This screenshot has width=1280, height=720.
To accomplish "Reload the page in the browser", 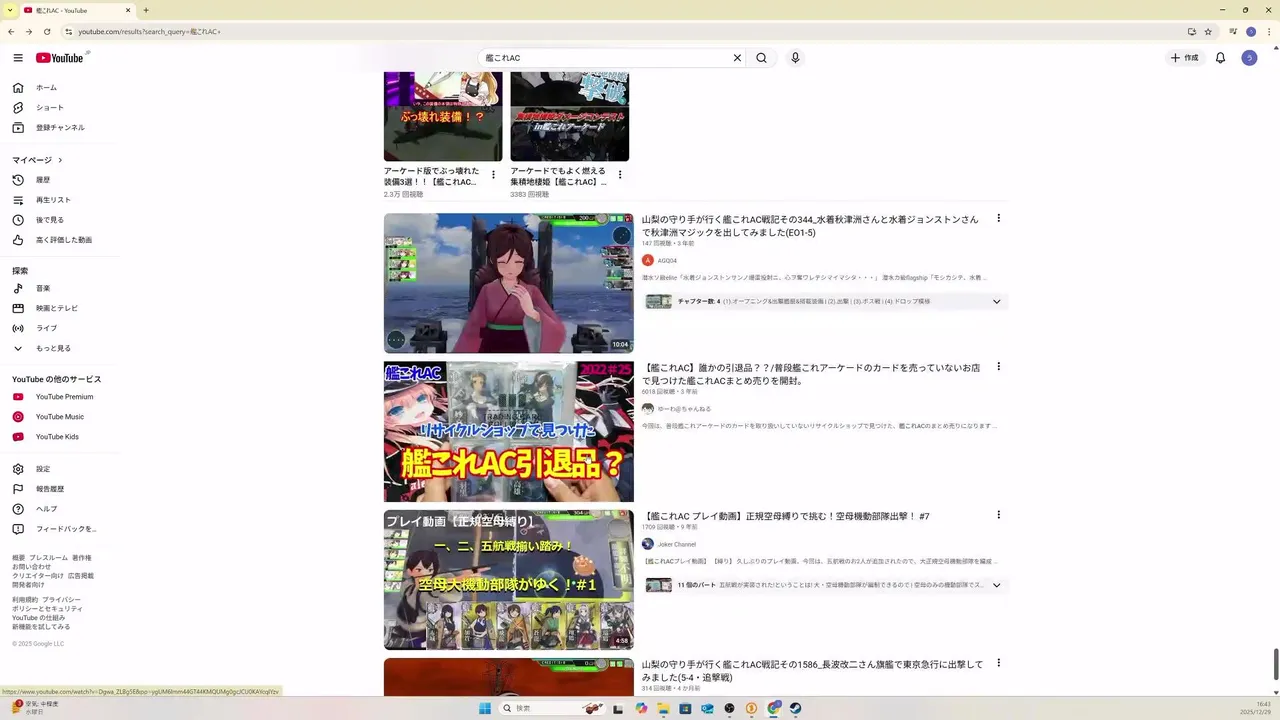I will point(46,31).
